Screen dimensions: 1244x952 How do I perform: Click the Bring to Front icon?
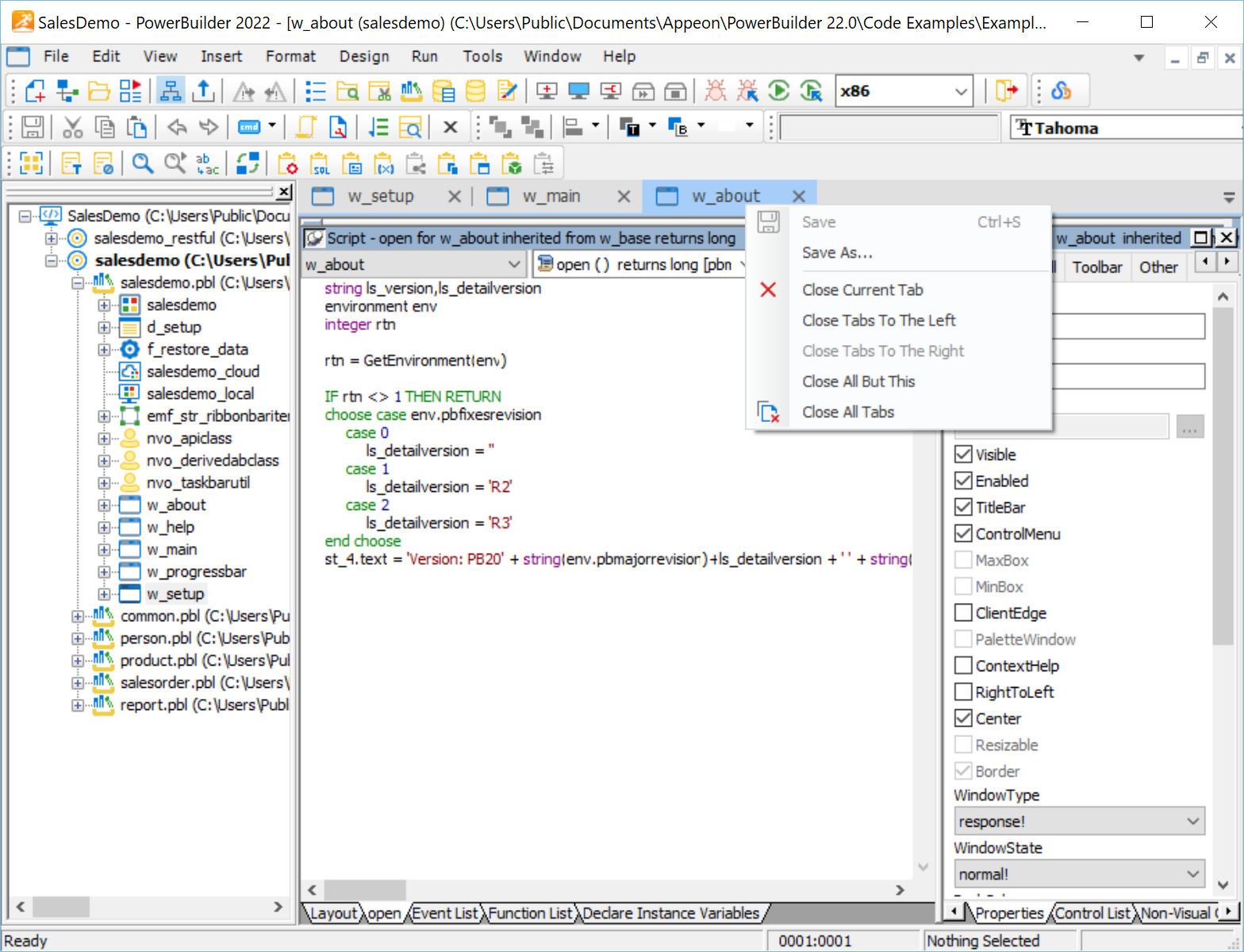click(500, 127)
